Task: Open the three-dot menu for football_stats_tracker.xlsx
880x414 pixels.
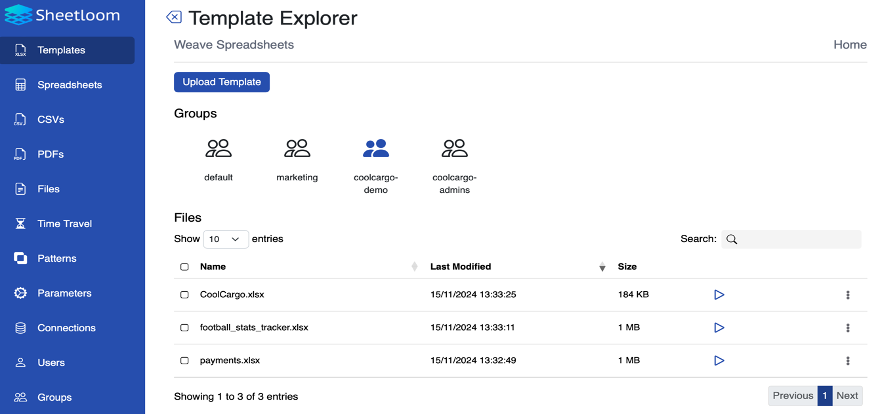Action: click(848, 328)
